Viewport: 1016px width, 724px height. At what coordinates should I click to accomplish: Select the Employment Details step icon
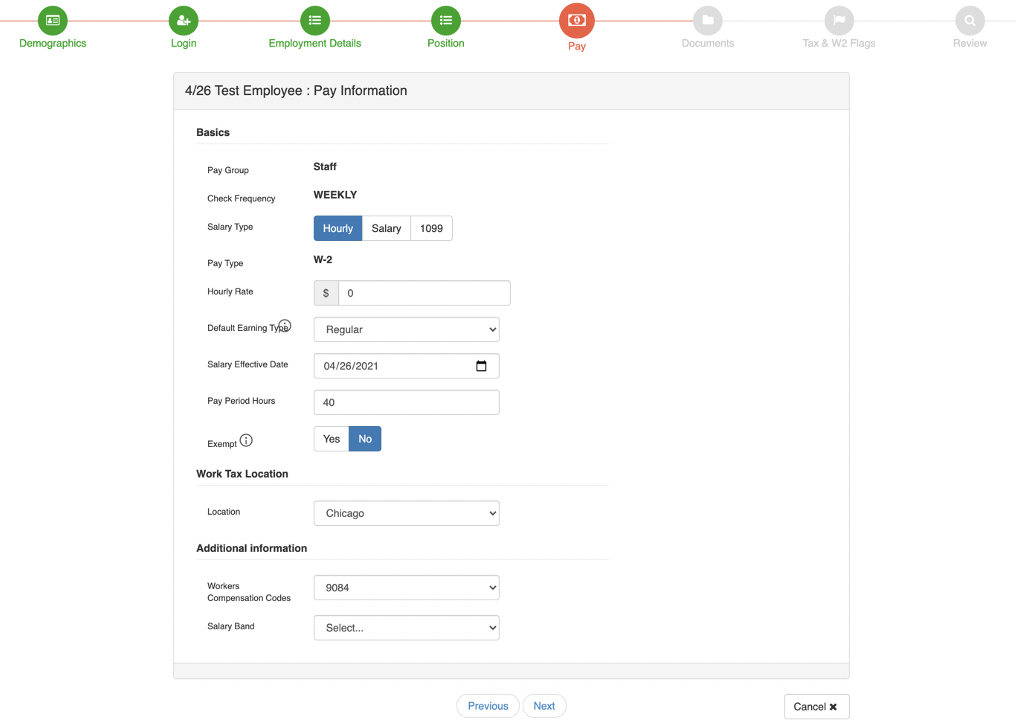314,18
